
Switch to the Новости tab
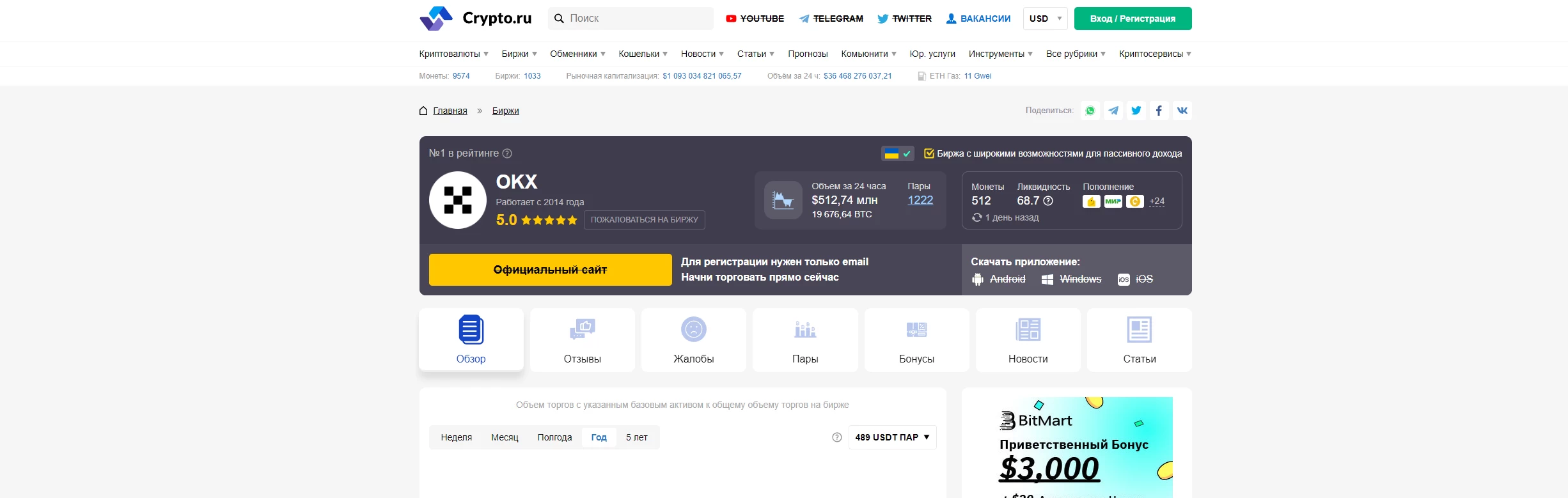tap(1028, 340)
